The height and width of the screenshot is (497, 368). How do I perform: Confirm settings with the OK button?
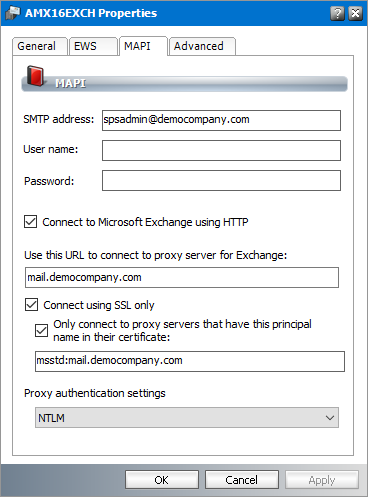click(162, 480)
